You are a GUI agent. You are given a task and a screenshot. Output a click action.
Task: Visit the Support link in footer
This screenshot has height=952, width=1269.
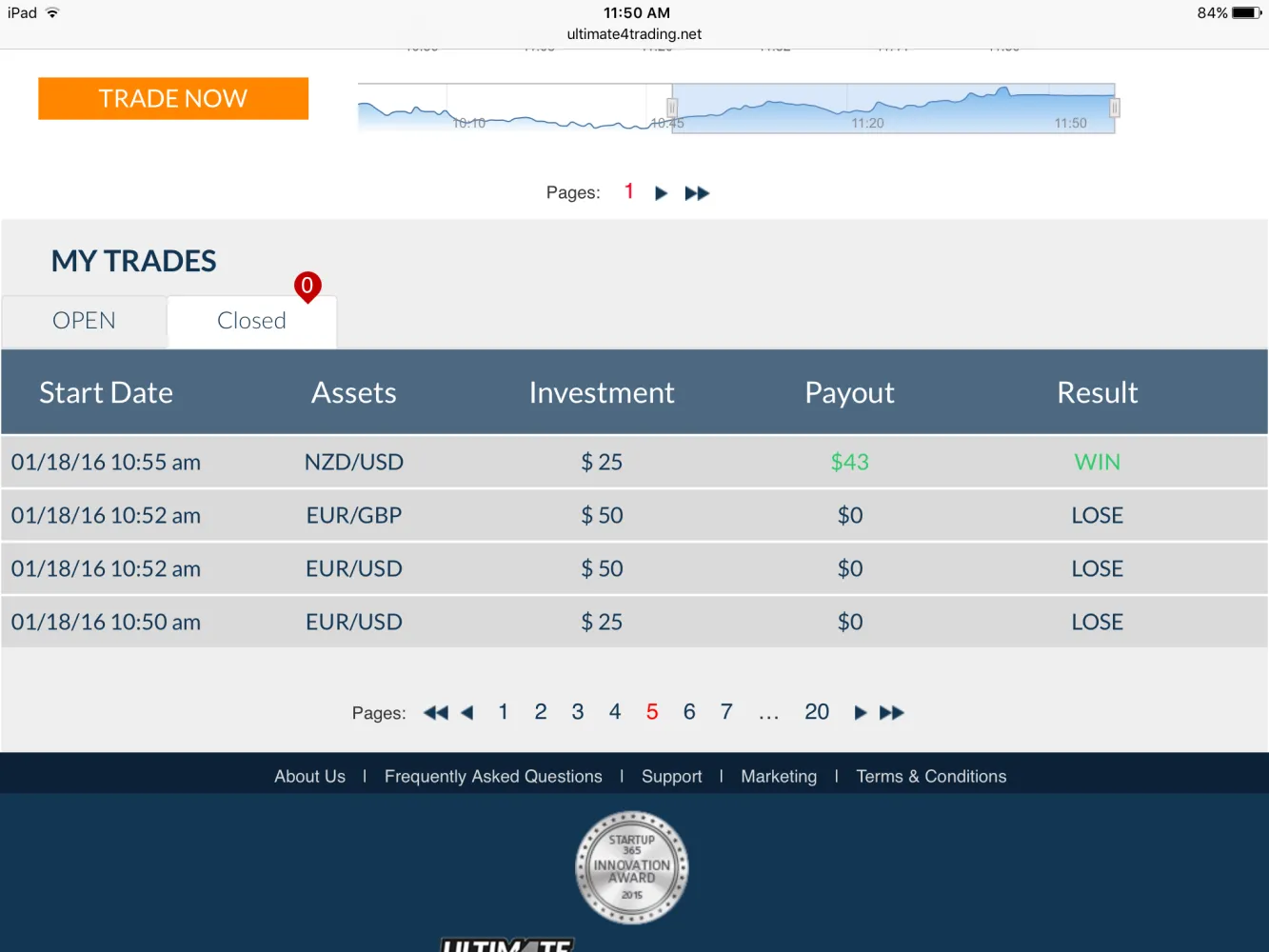point(671,777)
